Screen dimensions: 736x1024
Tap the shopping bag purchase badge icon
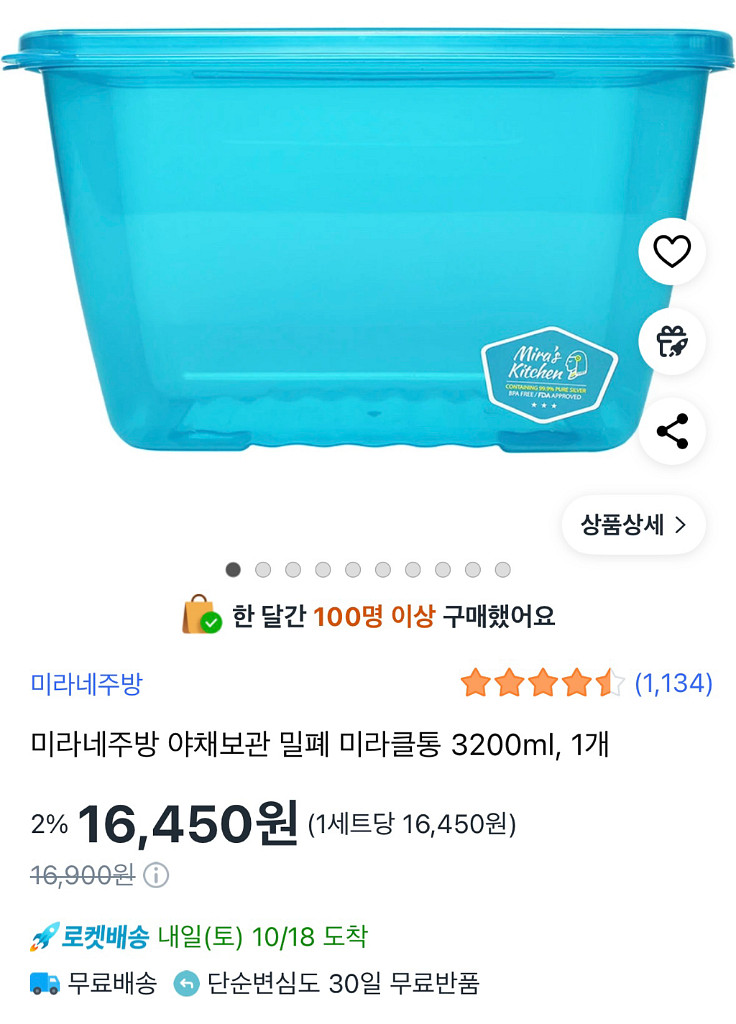point(201,615)
